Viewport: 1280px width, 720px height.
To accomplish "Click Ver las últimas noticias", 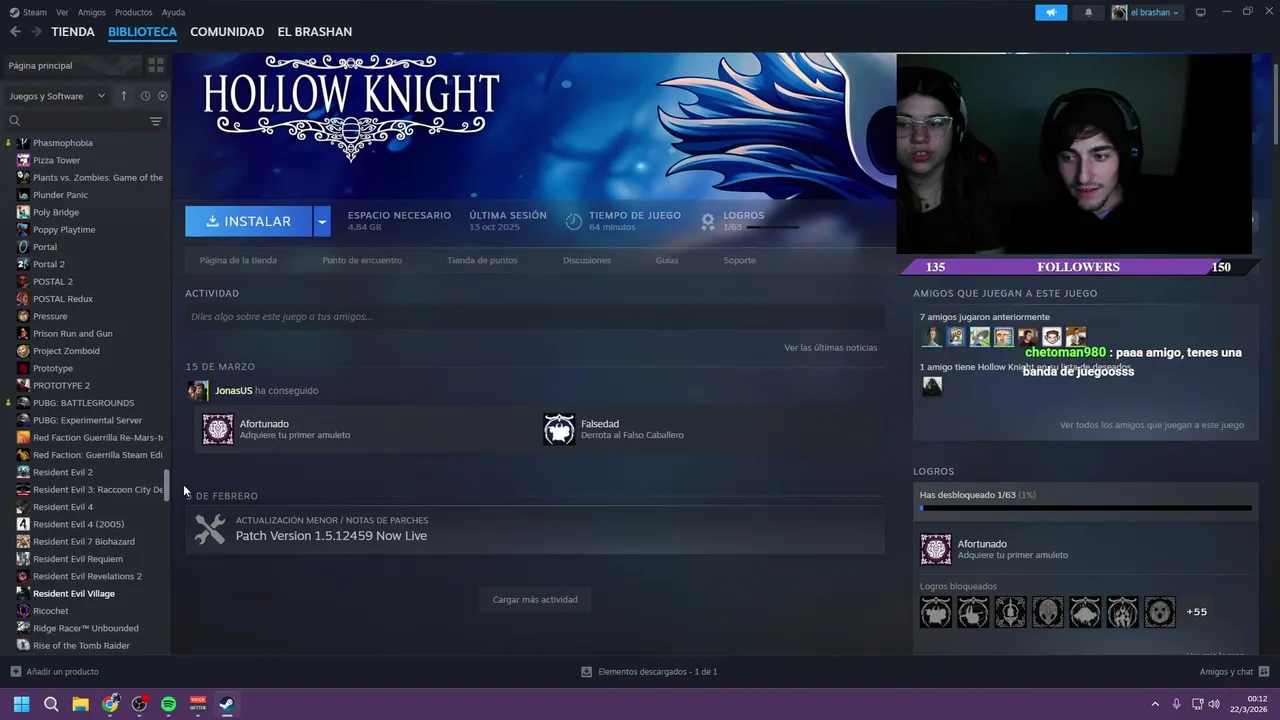I will 830,348.
